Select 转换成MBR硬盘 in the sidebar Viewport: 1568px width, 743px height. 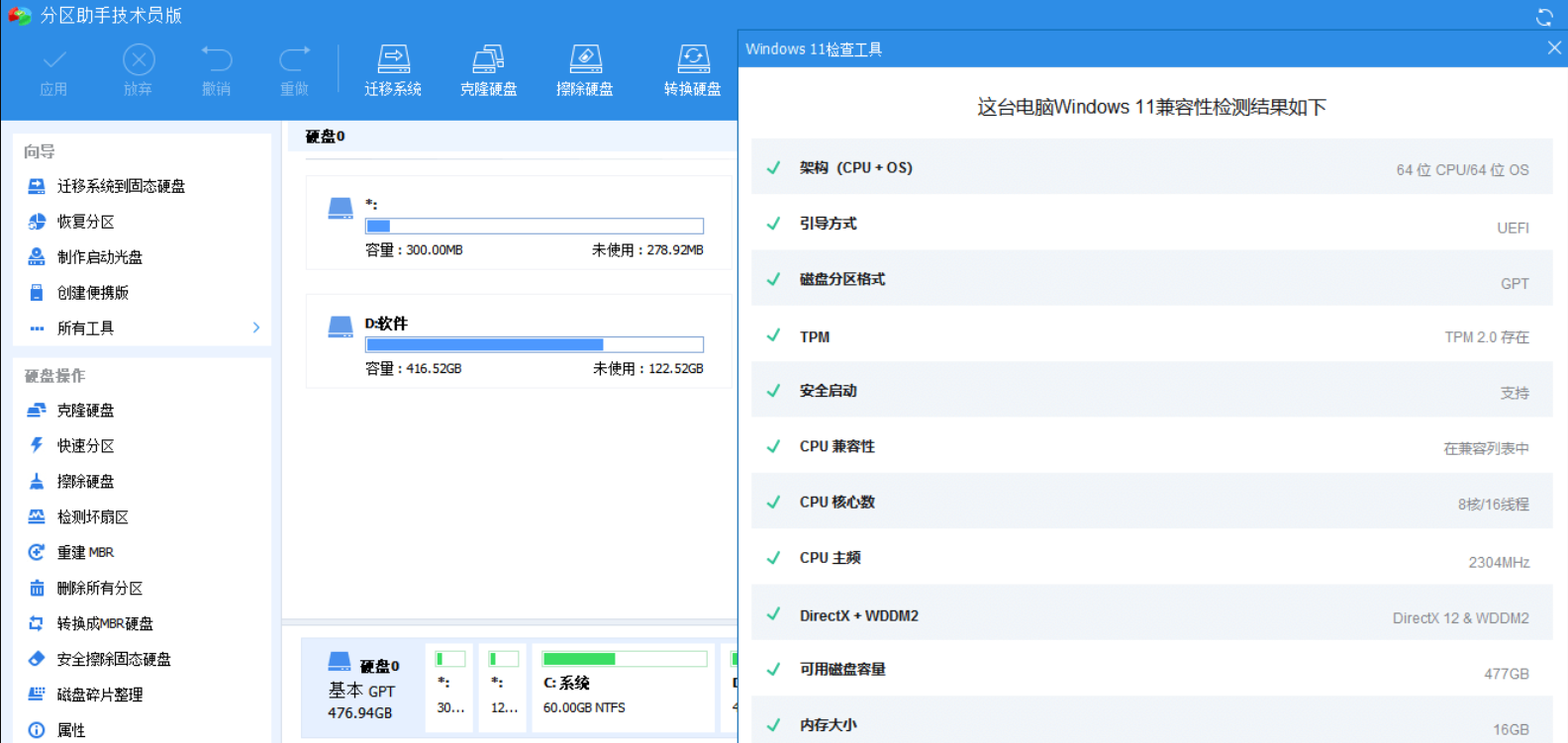105,624
